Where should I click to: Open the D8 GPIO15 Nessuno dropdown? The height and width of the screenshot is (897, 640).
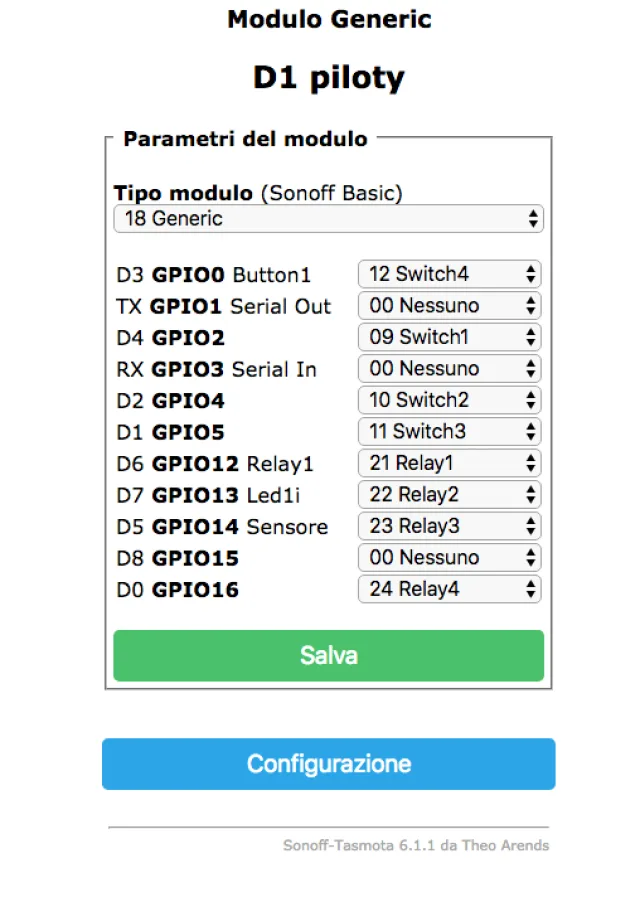click(x=448, y=557)
